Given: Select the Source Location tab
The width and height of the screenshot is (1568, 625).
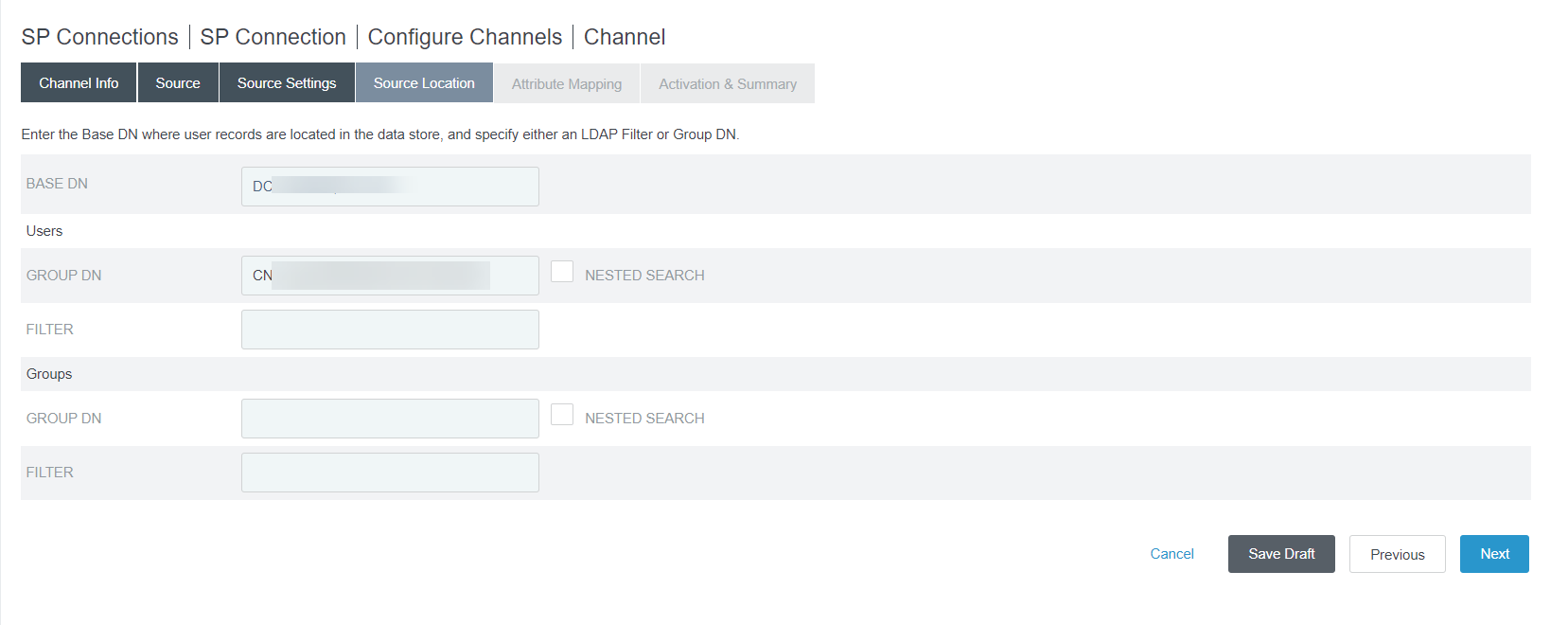Looking at the screenshot, I should (424, 83).
